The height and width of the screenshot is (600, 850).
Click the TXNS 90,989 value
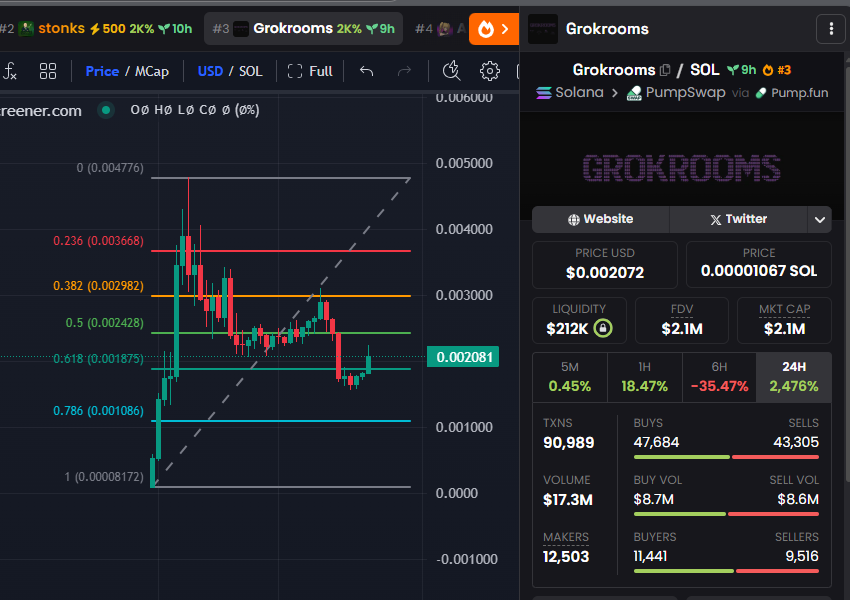click(569, 443)
